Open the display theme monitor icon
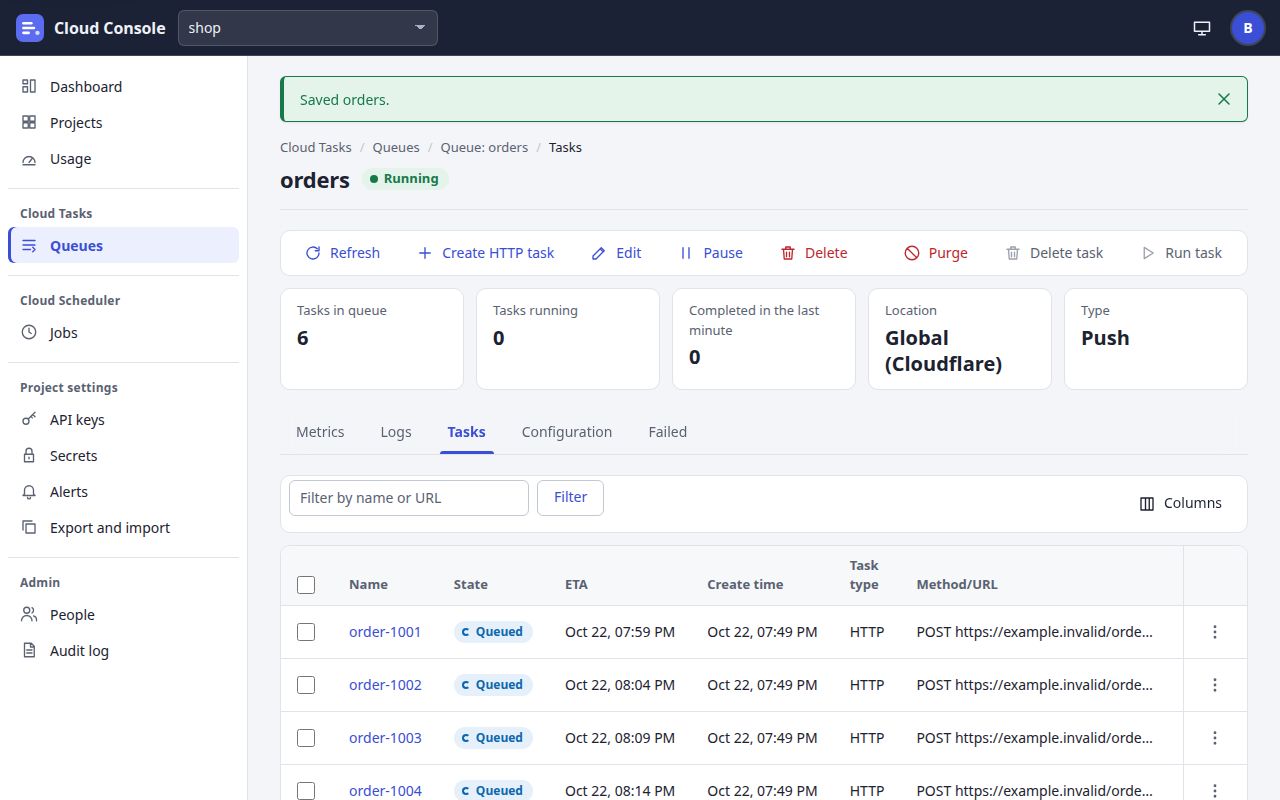1280x800 pixels. (x=1202, y=28)
